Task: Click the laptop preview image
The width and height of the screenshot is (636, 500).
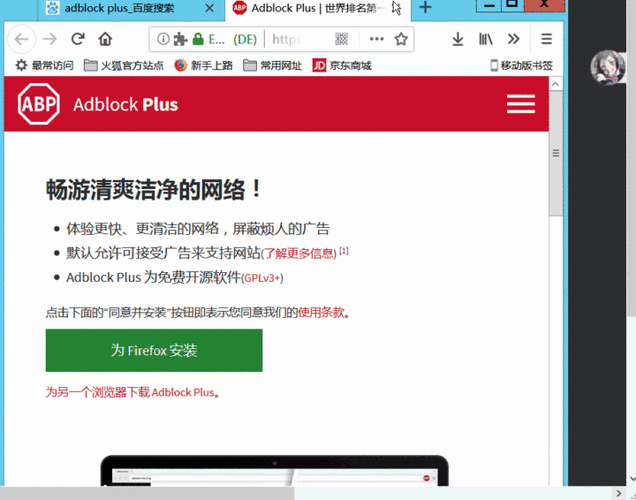Action: 275,470
